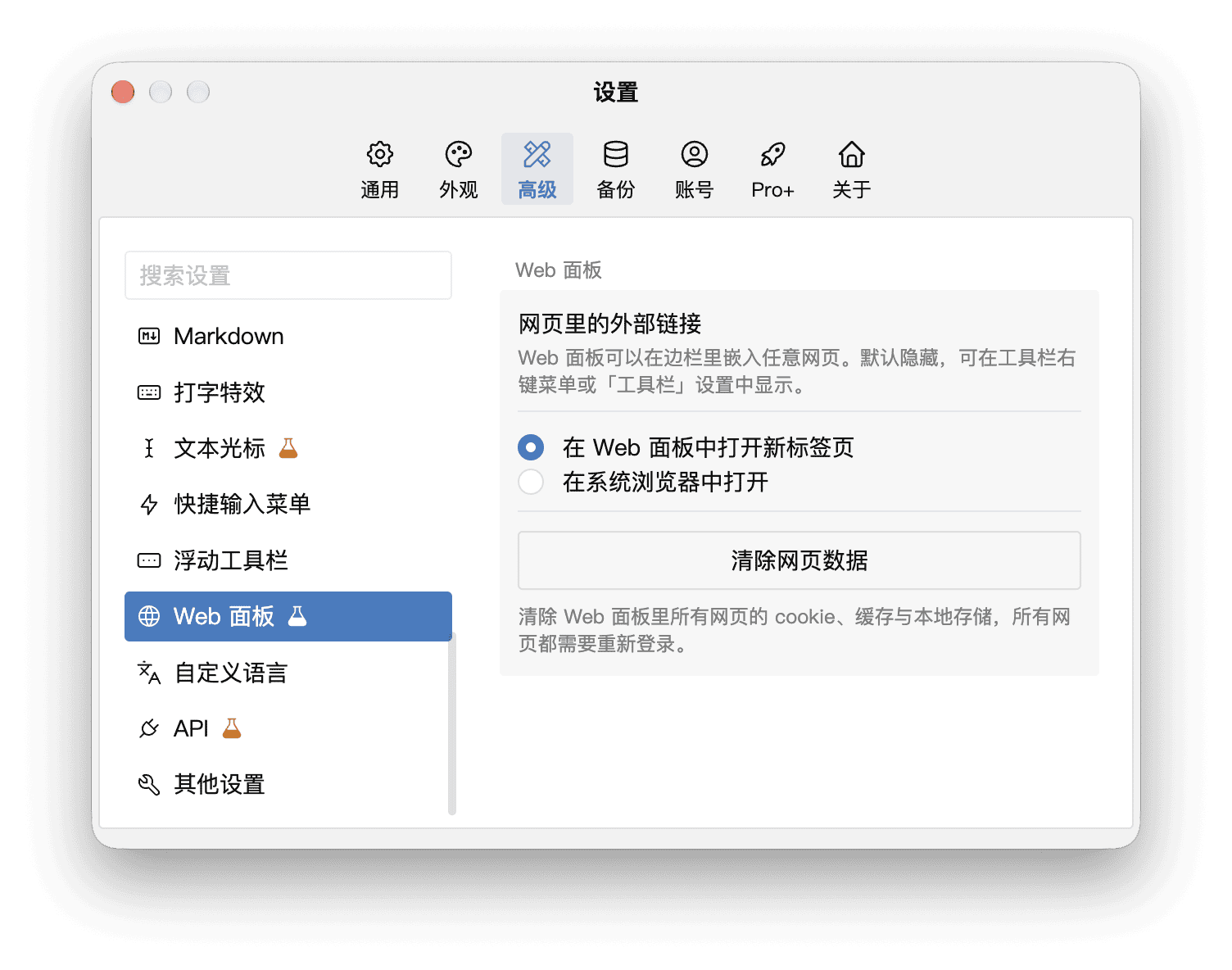Click the Markdown icon in sidebar

click(149, 336)
